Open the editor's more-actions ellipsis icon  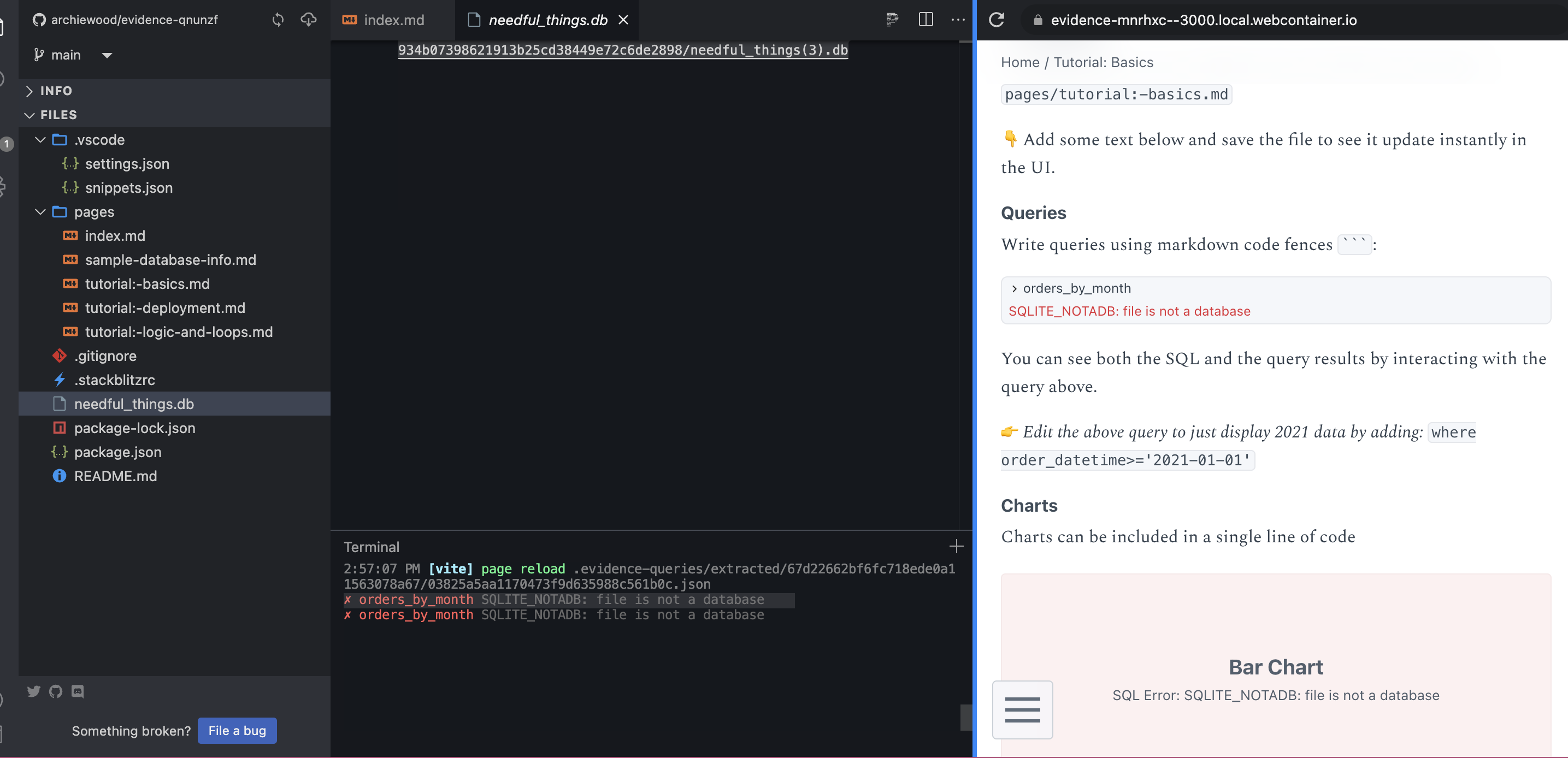(x=958, y=20)
